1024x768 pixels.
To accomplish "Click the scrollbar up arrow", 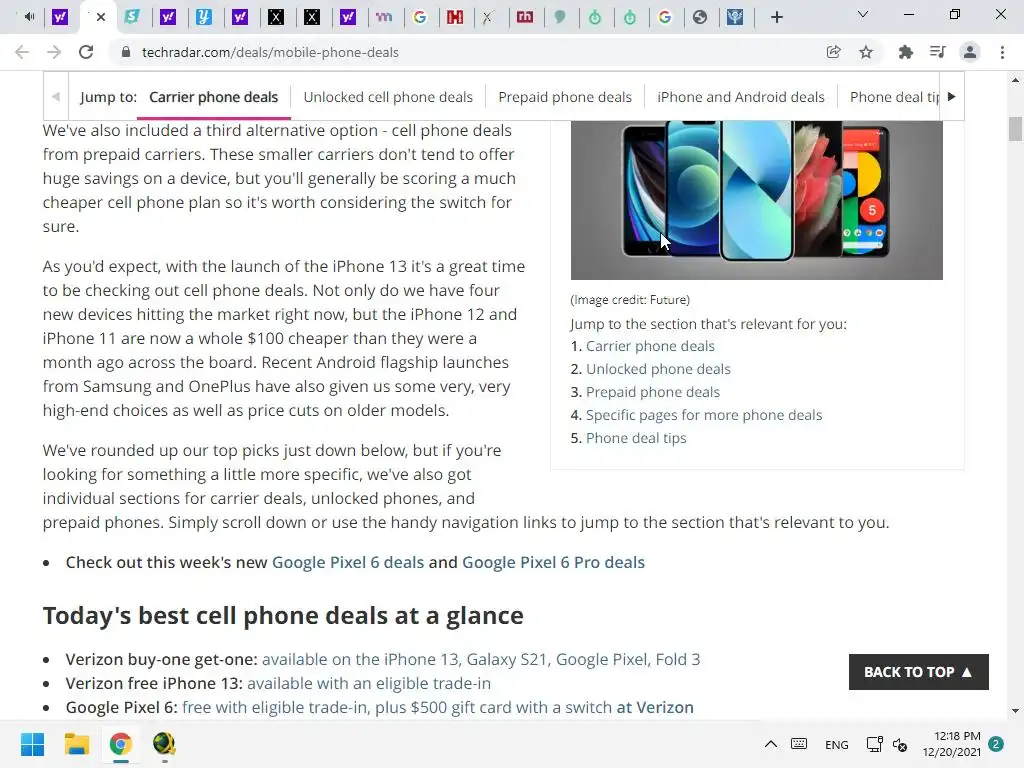I will point(1015,80).
